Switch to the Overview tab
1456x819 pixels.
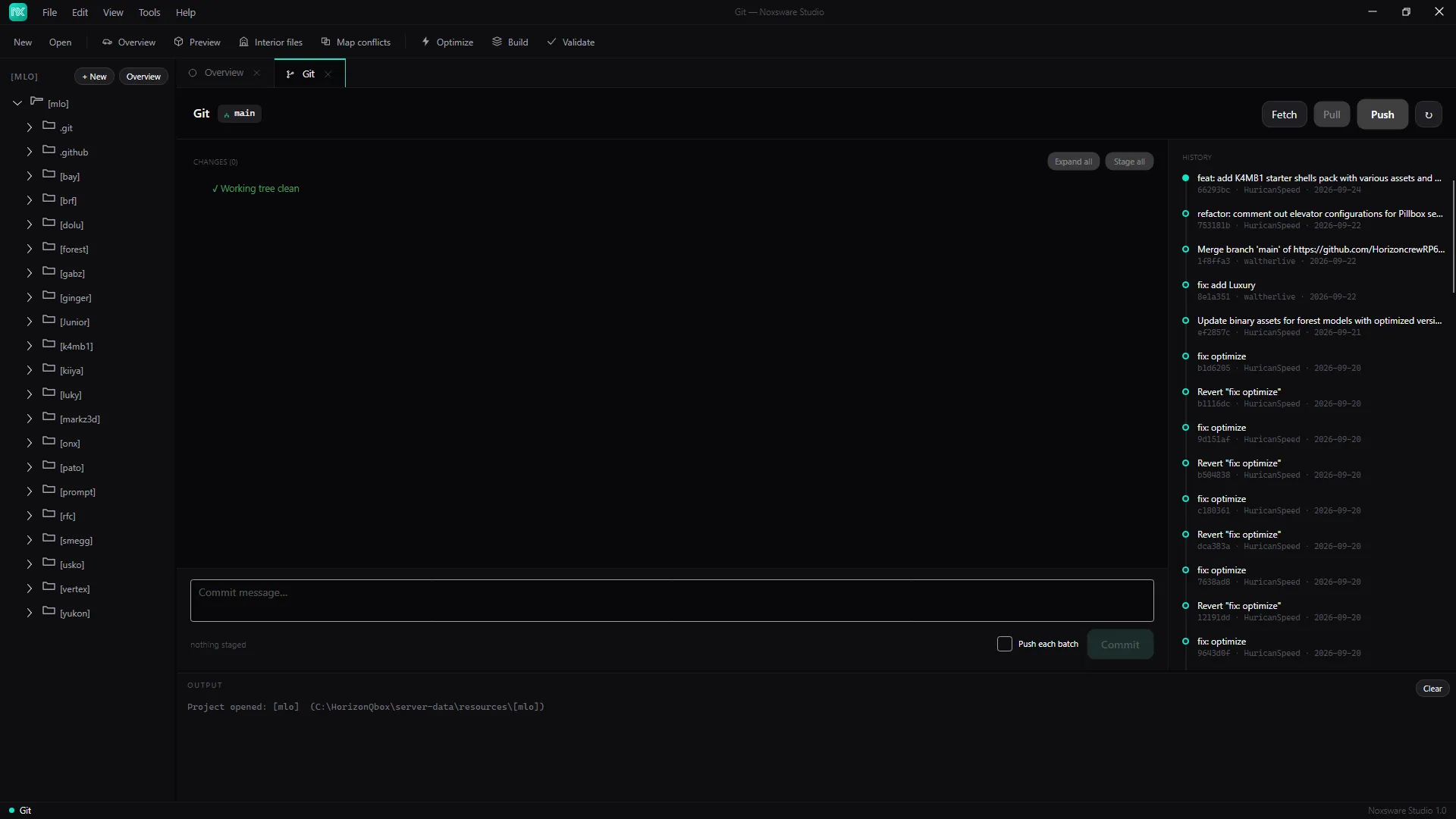[224, 73]
